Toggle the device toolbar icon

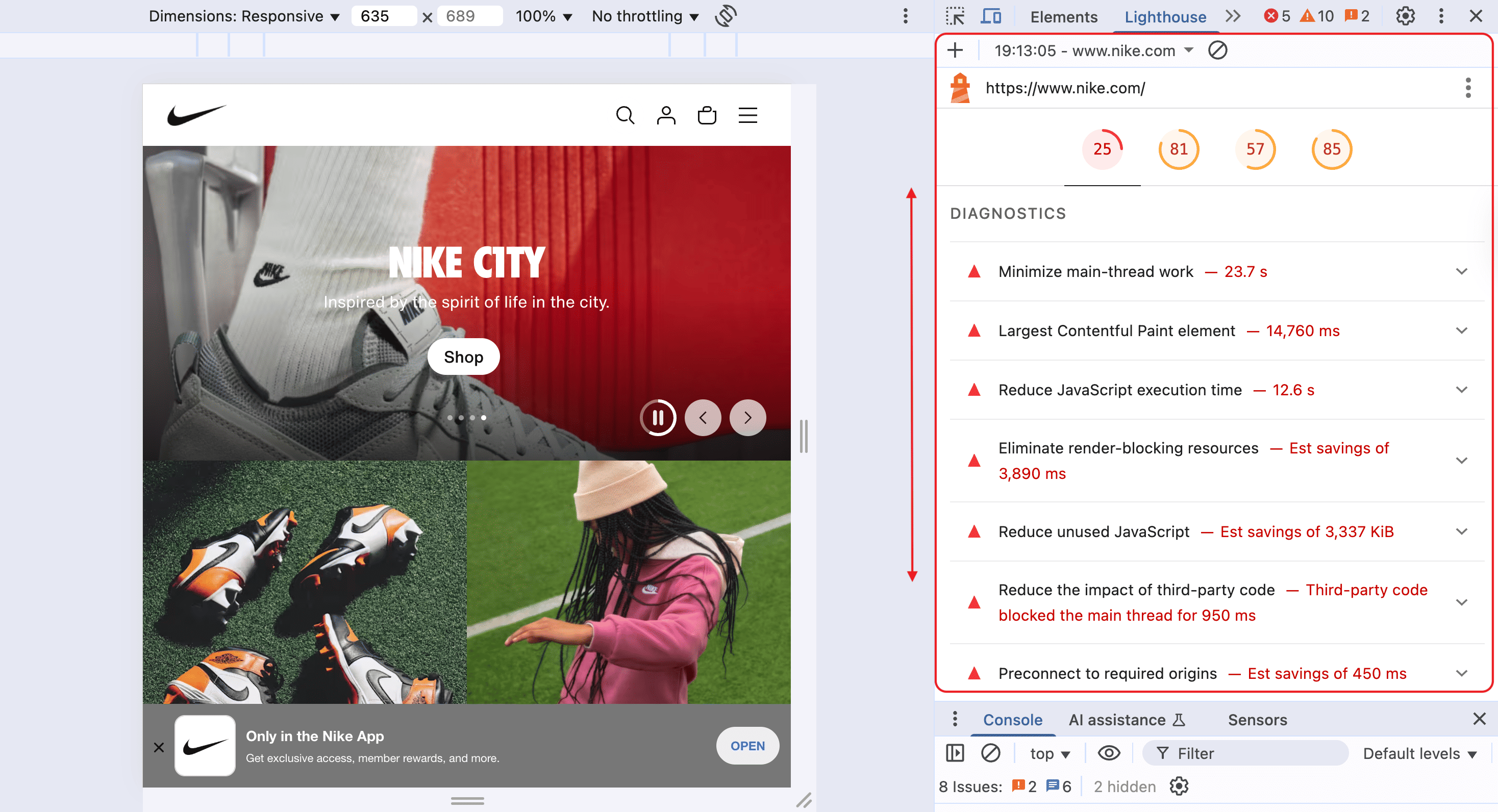tap(991, 16)
